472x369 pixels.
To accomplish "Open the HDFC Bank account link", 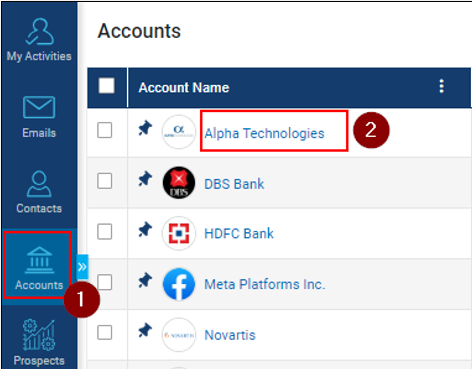I will 239,233.
